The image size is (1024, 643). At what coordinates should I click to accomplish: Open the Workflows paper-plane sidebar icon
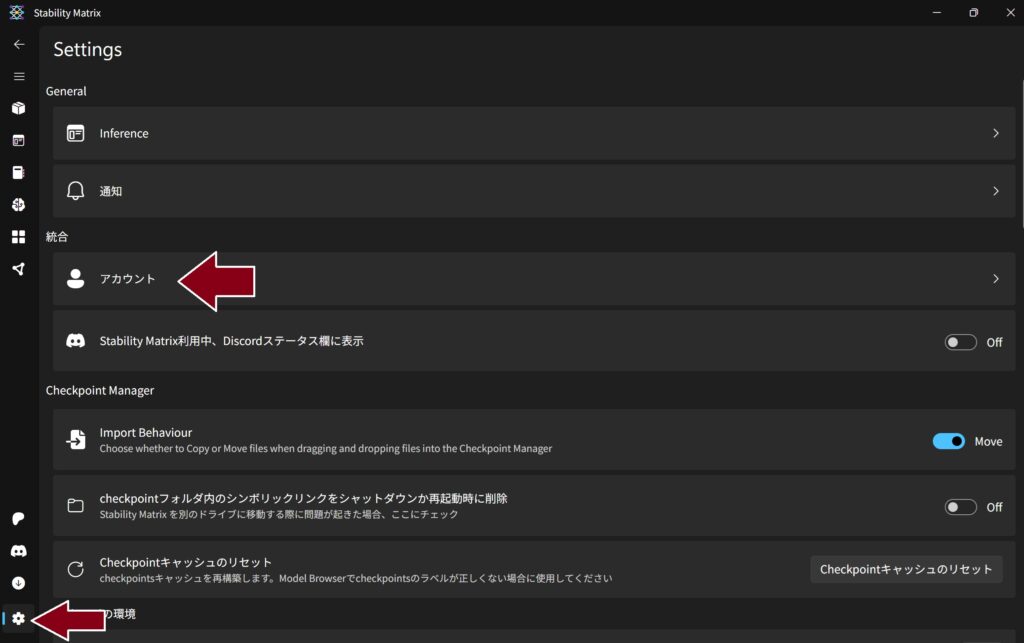18,269
